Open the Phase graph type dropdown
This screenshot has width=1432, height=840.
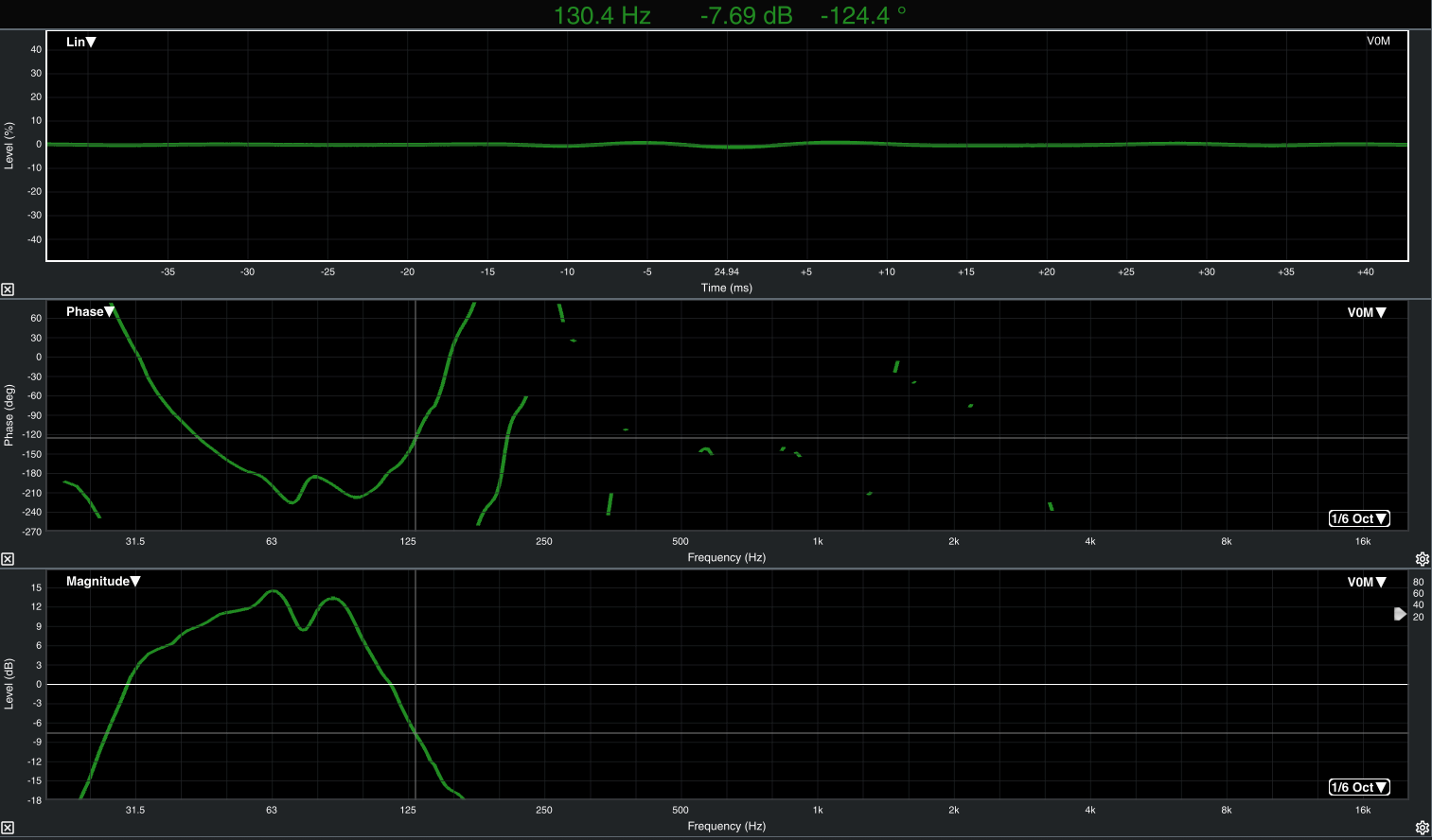pyautogui.click(x=90, y=311)
